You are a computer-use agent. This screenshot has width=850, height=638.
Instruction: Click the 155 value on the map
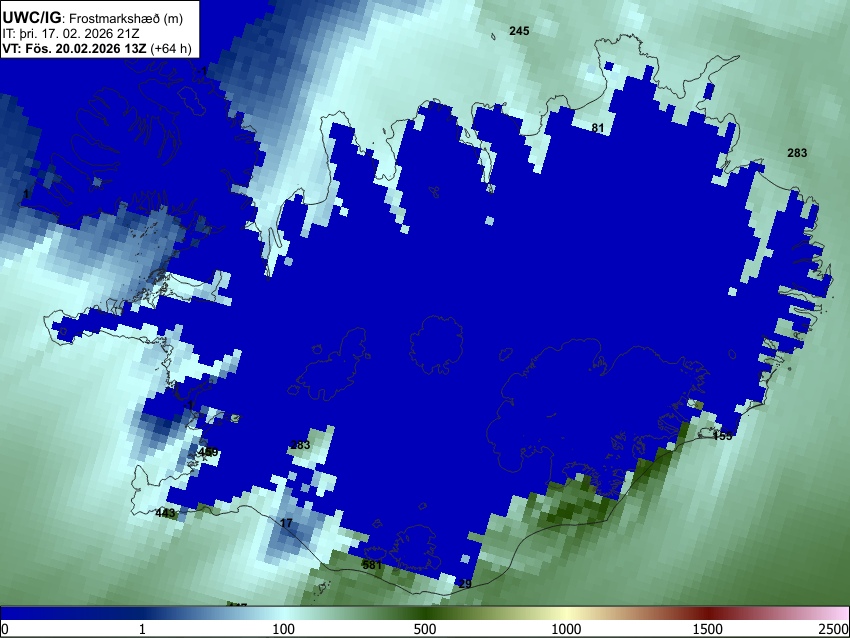tap(722, 436)
